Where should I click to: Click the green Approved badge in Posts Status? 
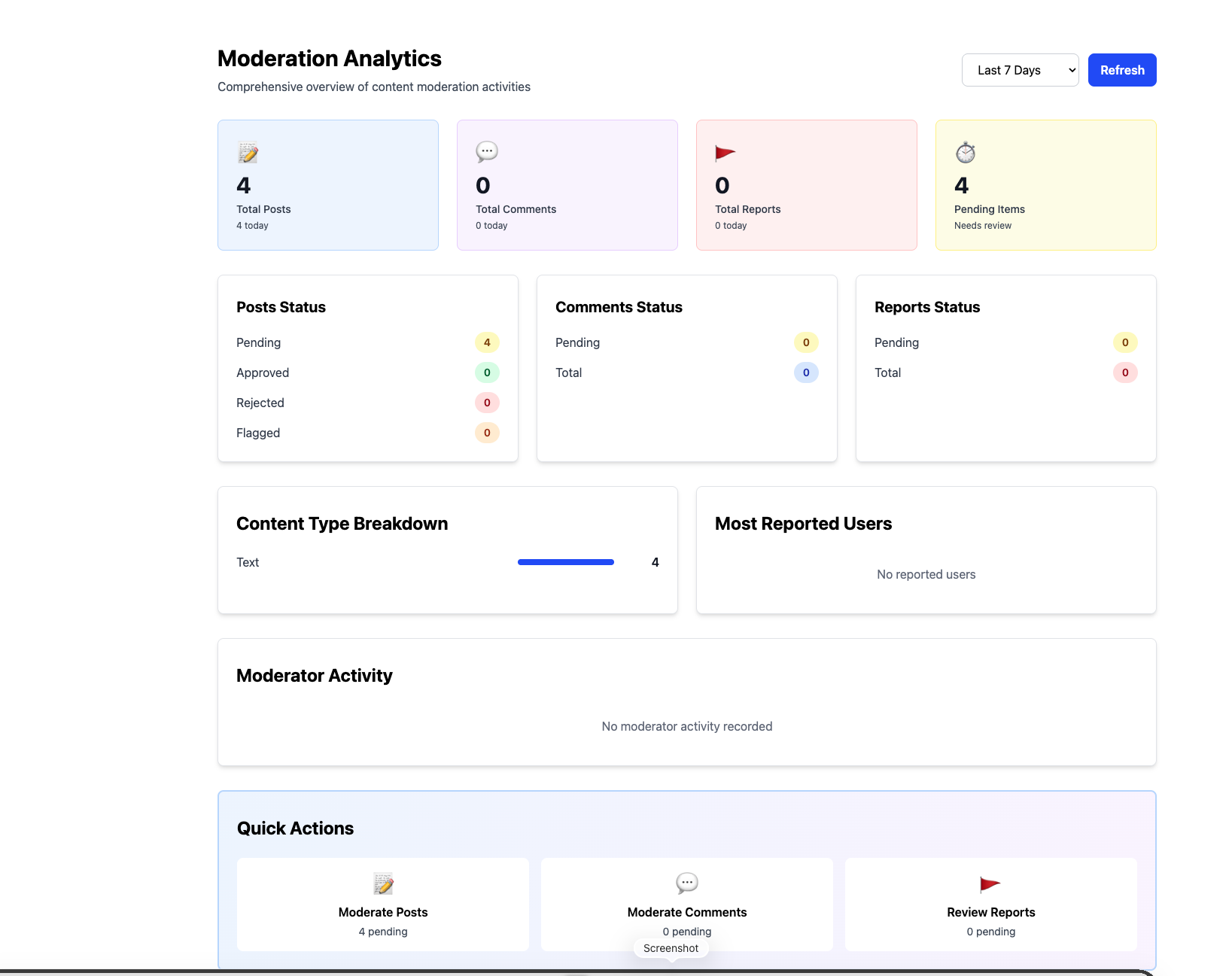487,372
